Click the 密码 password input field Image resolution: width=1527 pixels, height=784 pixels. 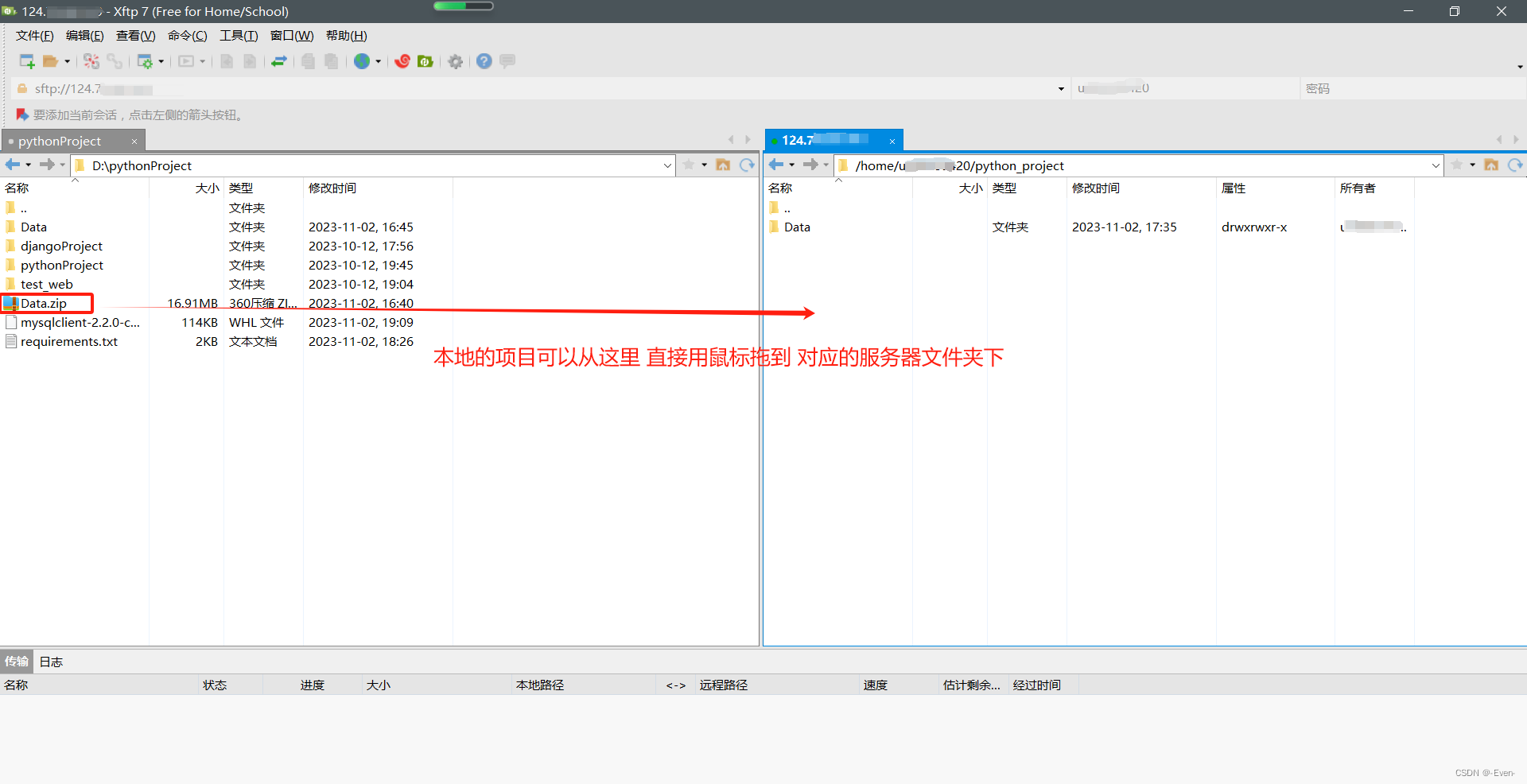coord(1413,88)
